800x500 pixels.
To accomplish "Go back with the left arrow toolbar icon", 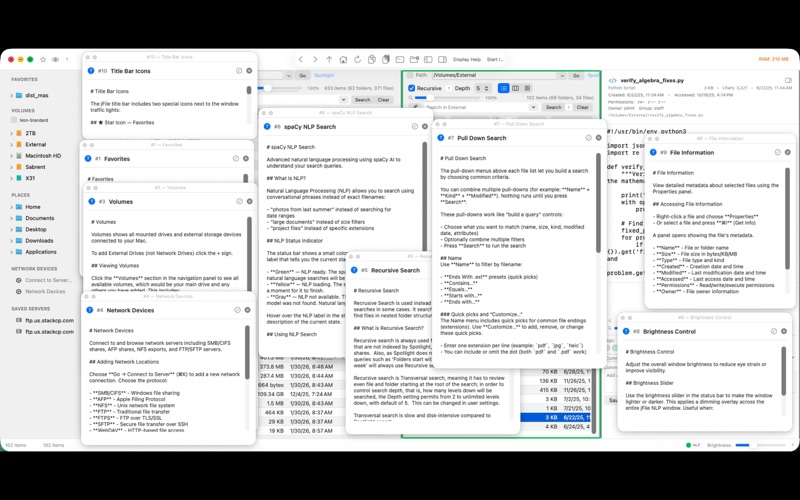I will (301, 59).
